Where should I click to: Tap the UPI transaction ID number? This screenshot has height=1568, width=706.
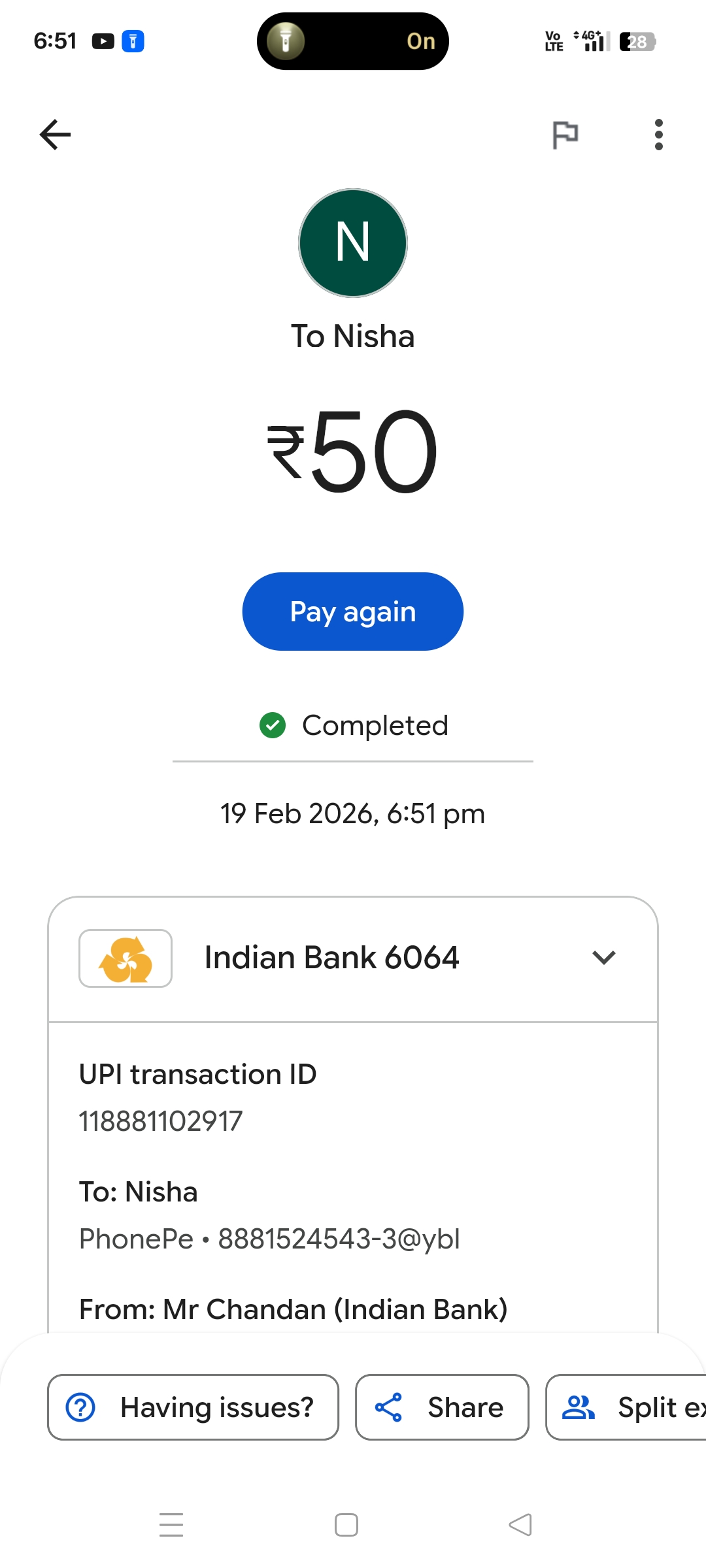[x=161, y=1121]
